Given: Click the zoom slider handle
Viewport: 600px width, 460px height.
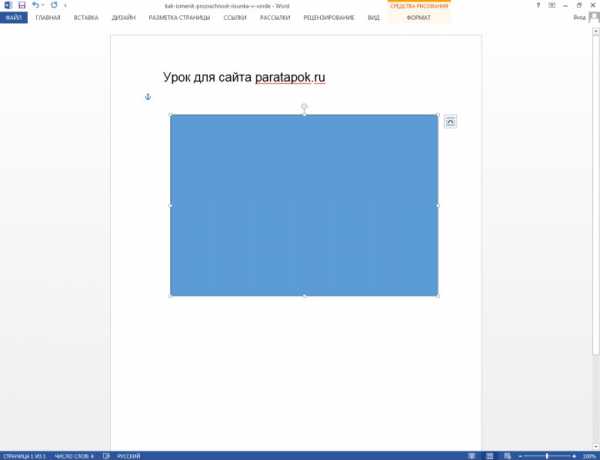Looking at the screenshot, I should coord(547,456).
